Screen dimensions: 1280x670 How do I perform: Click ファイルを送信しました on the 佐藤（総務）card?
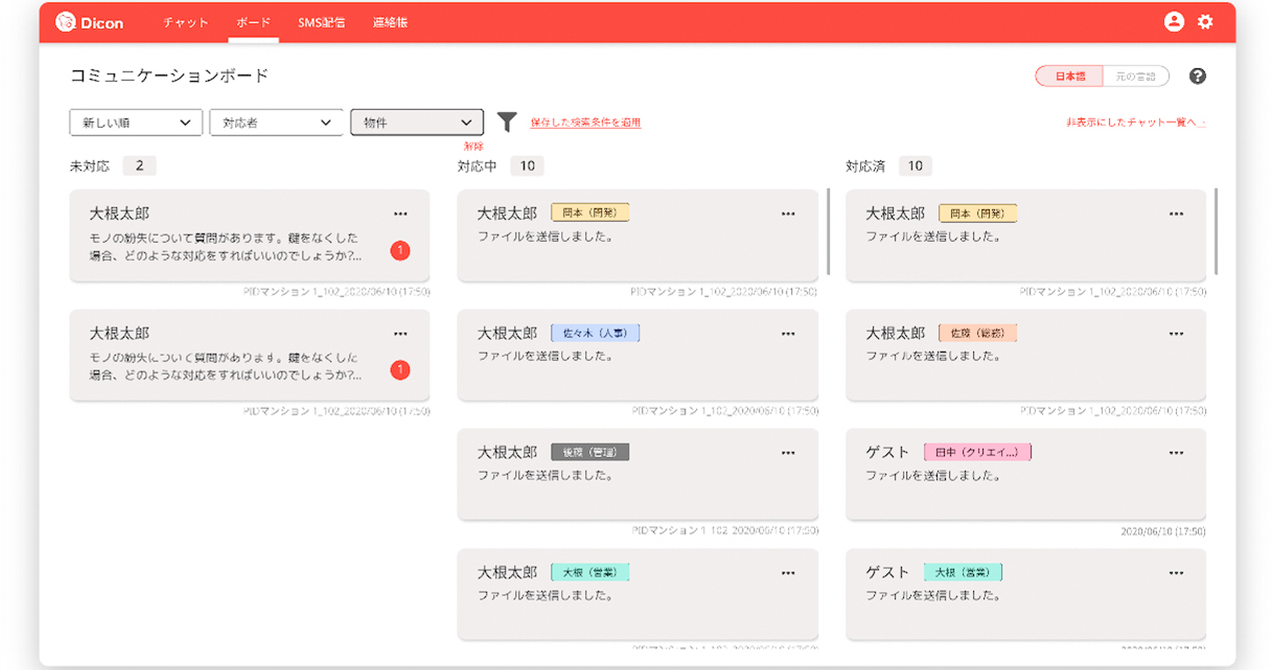pyautogui.click(x=933, y=356)
